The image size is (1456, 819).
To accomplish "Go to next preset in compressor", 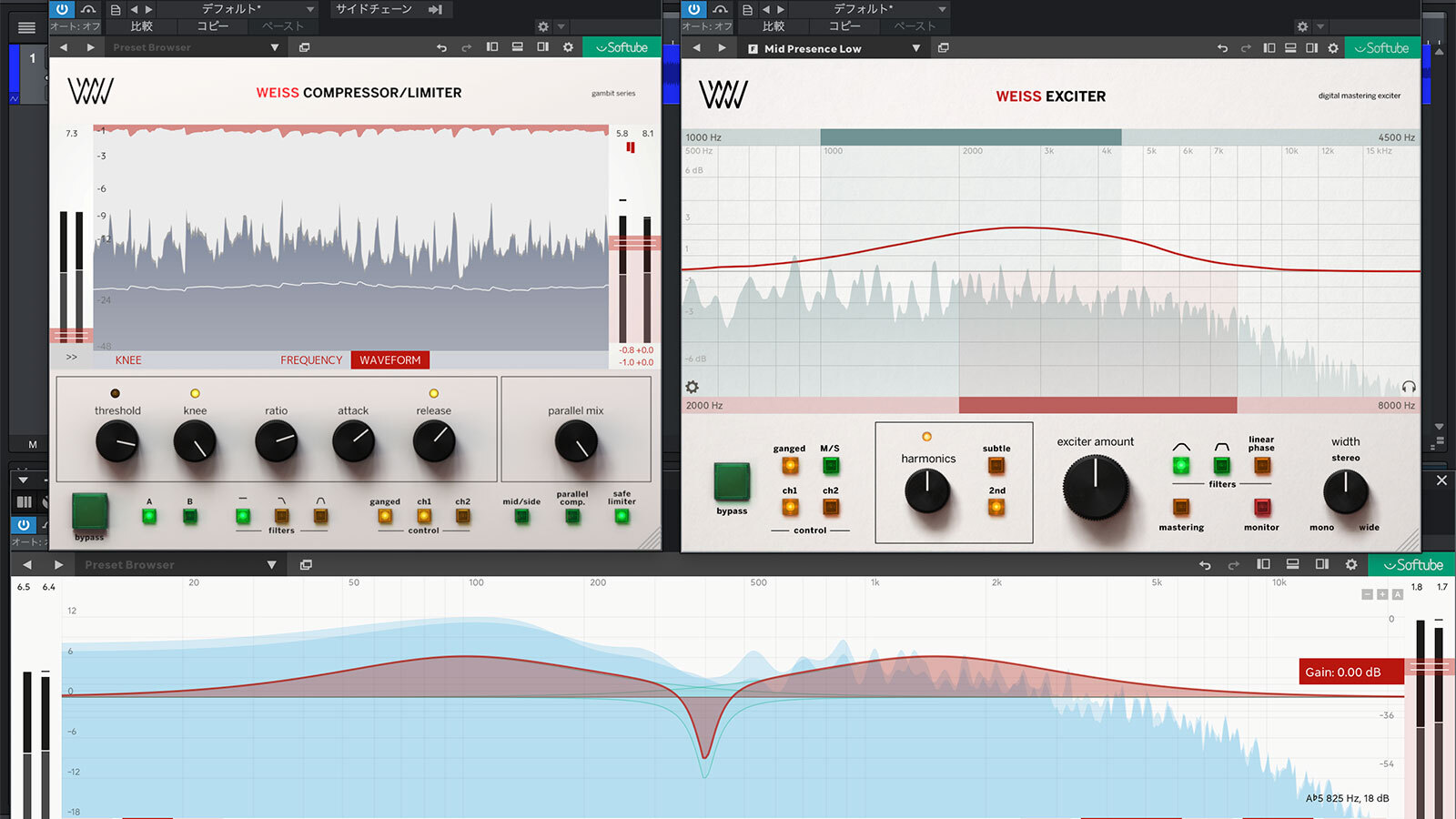I will point(90,47).
